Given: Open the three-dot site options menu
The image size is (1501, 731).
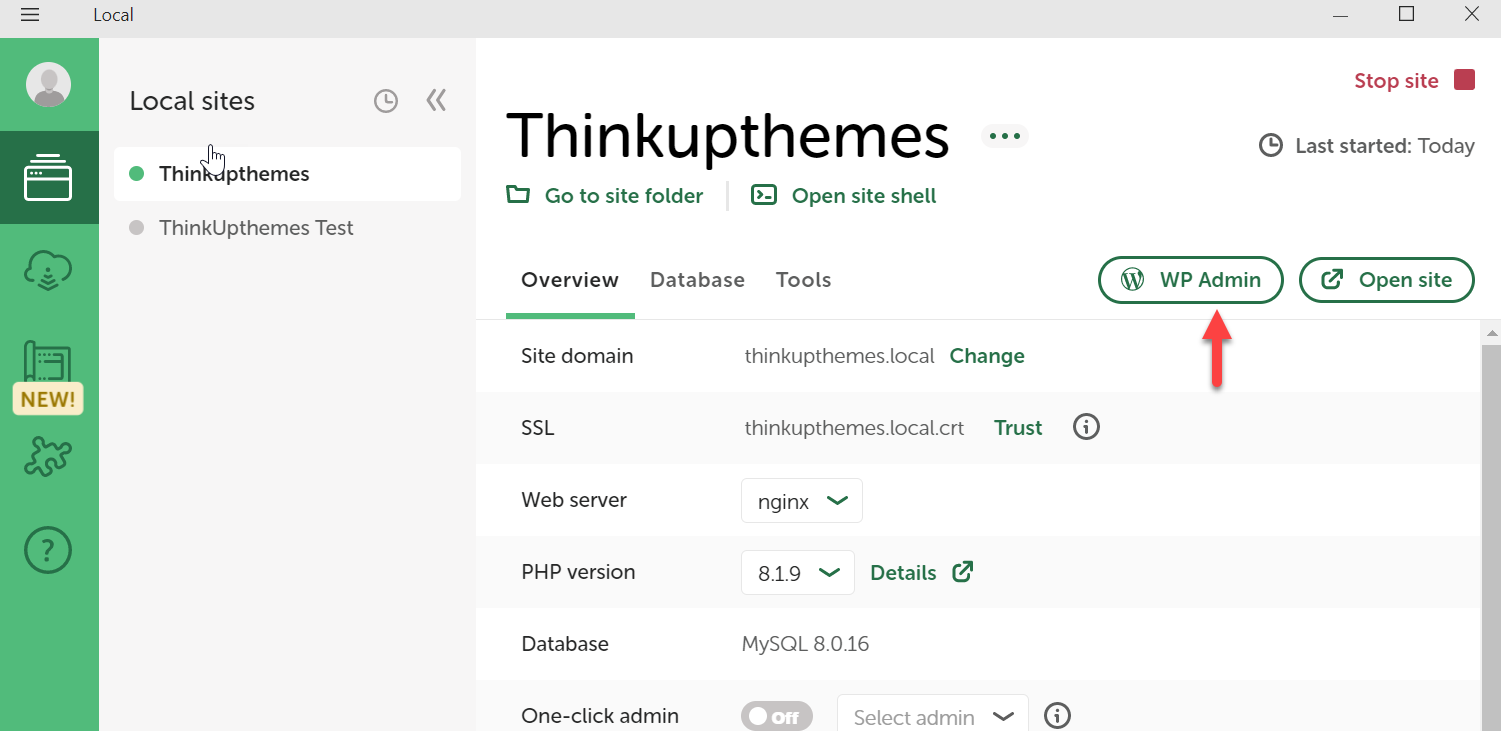Looking at the screenshot, I should tap(1005, 136).
